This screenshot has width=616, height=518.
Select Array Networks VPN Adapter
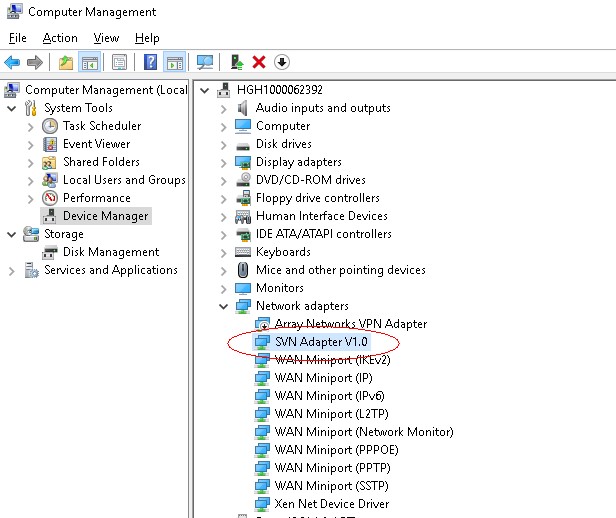(x=350, y=324)
